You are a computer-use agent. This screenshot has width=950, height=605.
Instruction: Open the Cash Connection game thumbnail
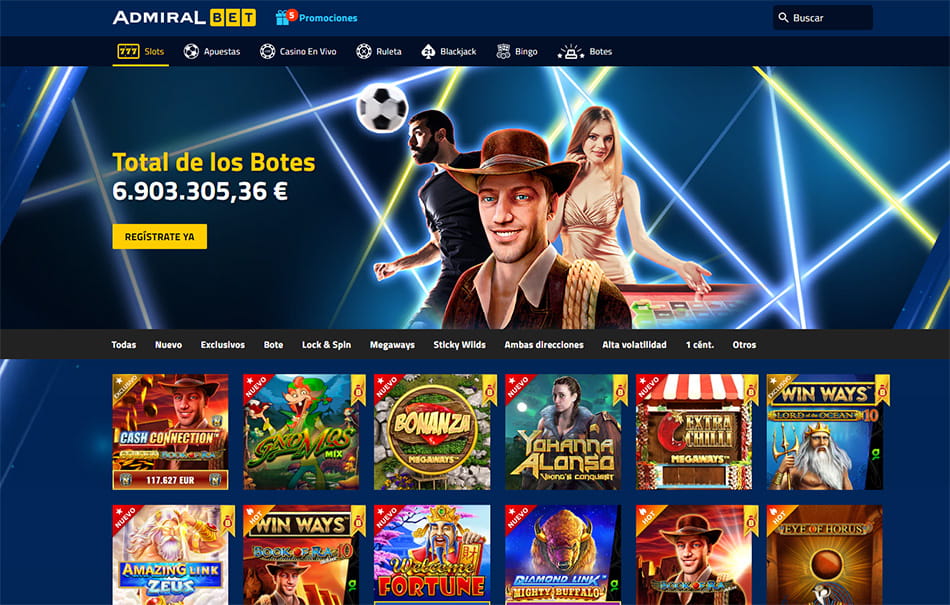coord(170,432)
